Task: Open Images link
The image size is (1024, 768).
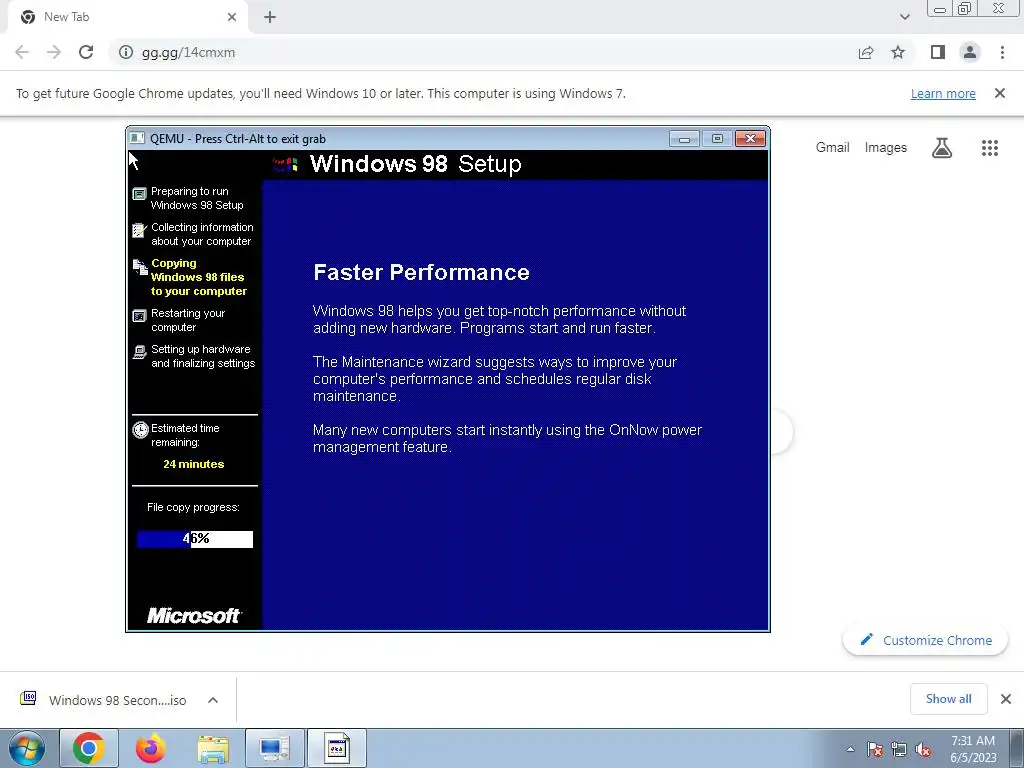Action: [886, 148]
